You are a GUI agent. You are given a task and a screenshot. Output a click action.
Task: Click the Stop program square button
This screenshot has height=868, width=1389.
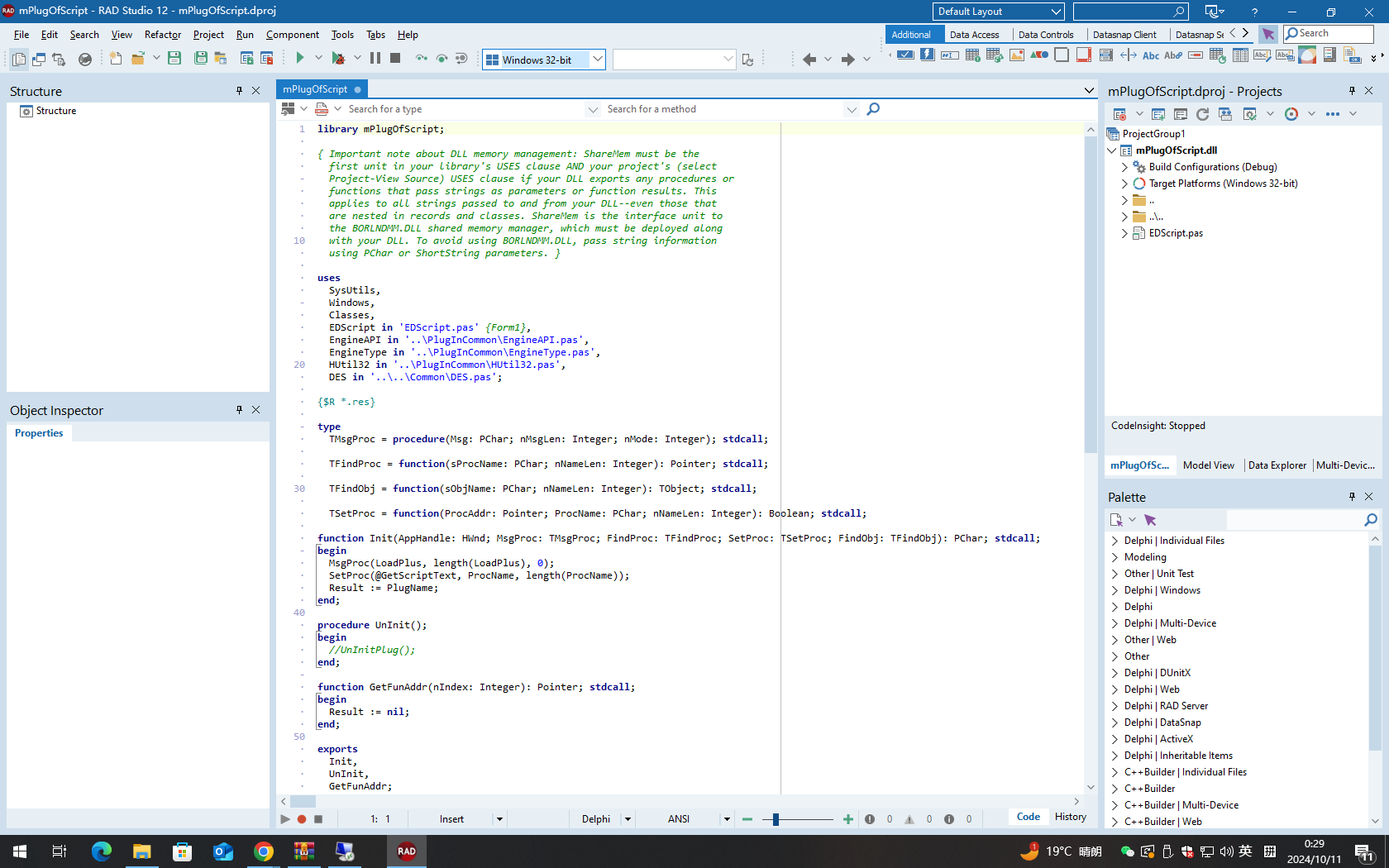pos(395,58)
